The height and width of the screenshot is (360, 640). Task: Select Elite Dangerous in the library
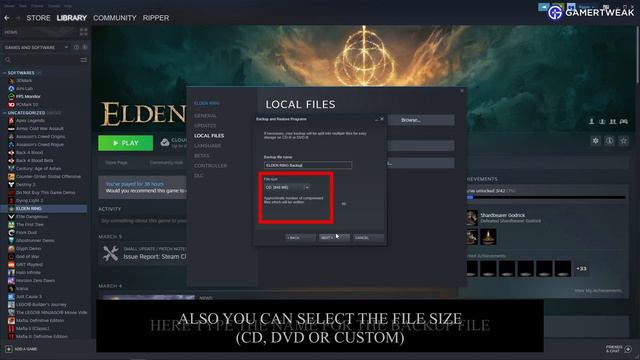31,216
